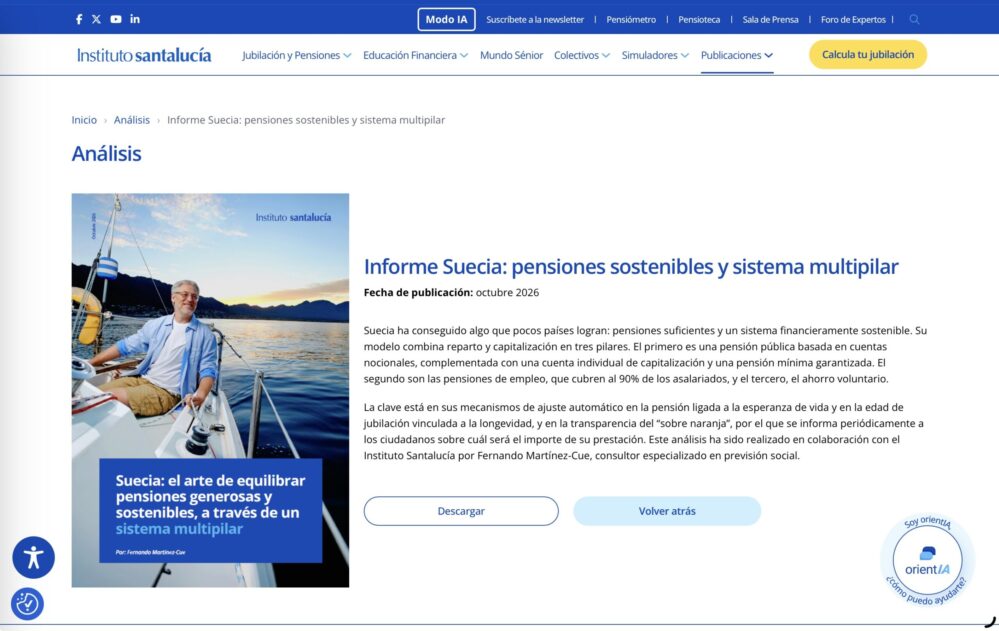The width and height of the screenshot is (999, 631).
Task: Click Suscríbete a la newsletter link
Action: tap(535, 20)
